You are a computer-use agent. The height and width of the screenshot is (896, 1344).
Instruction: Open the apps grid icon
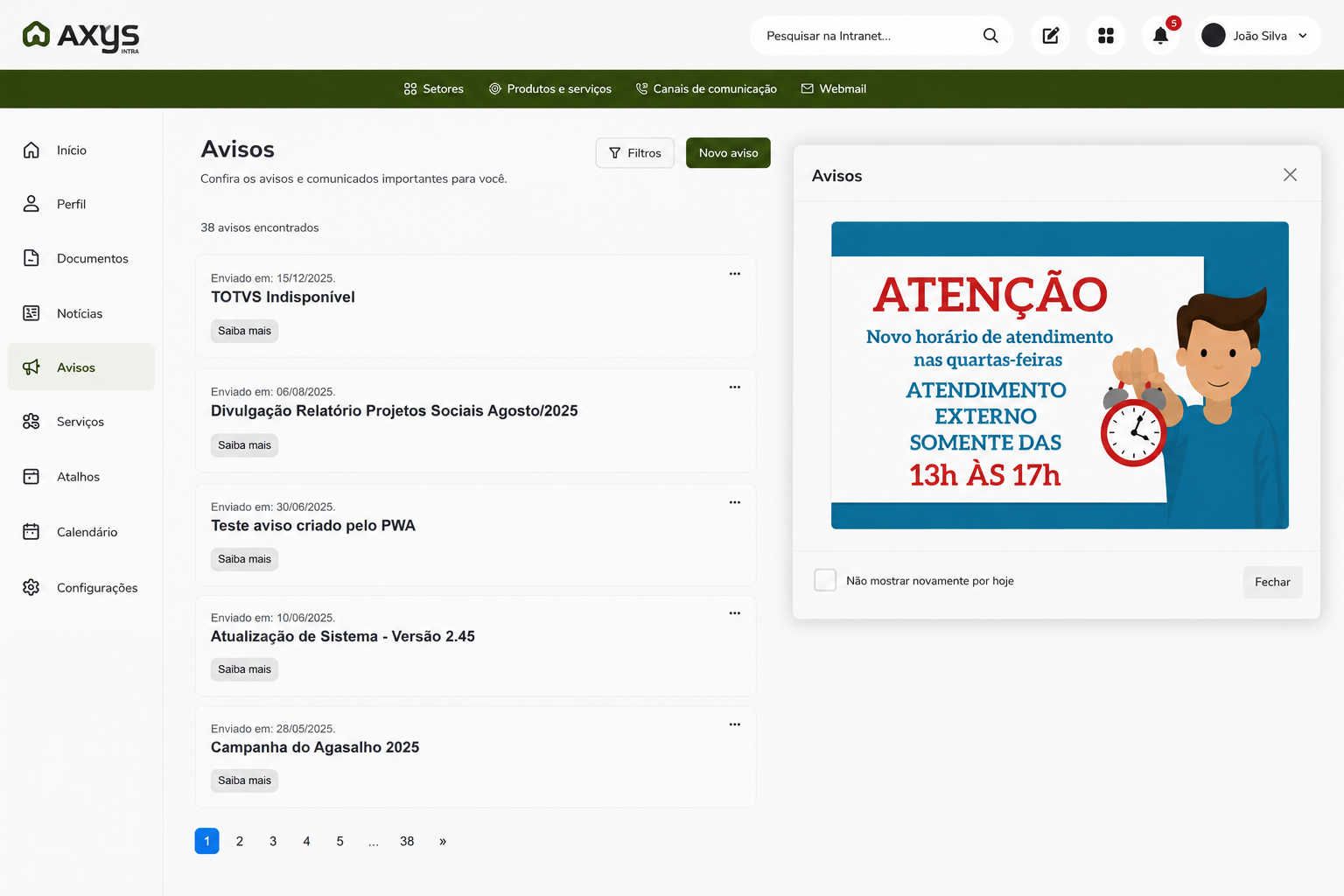tap(1106, 36)
